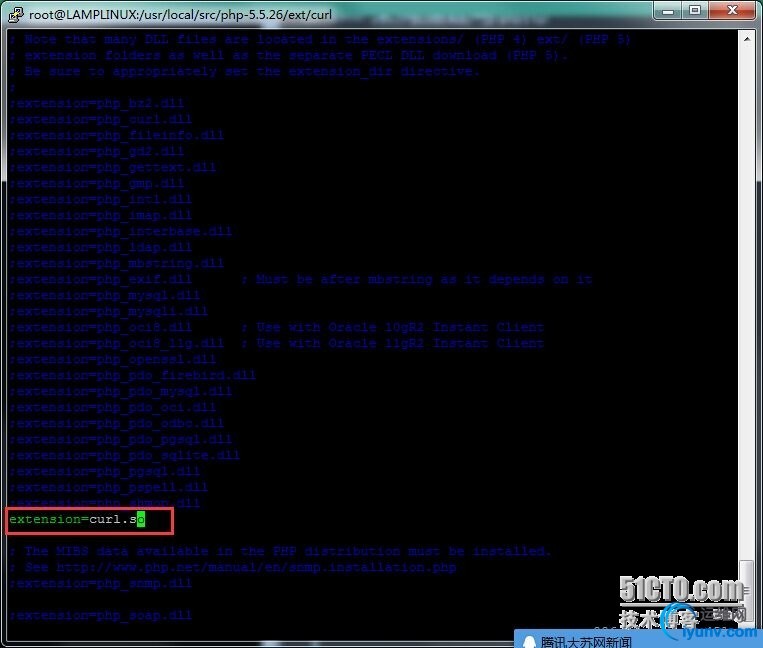The image size is (763, 648).
Task: Click the ;extension=php_pdo_mysql.dll line
Action: coord(120,391)
